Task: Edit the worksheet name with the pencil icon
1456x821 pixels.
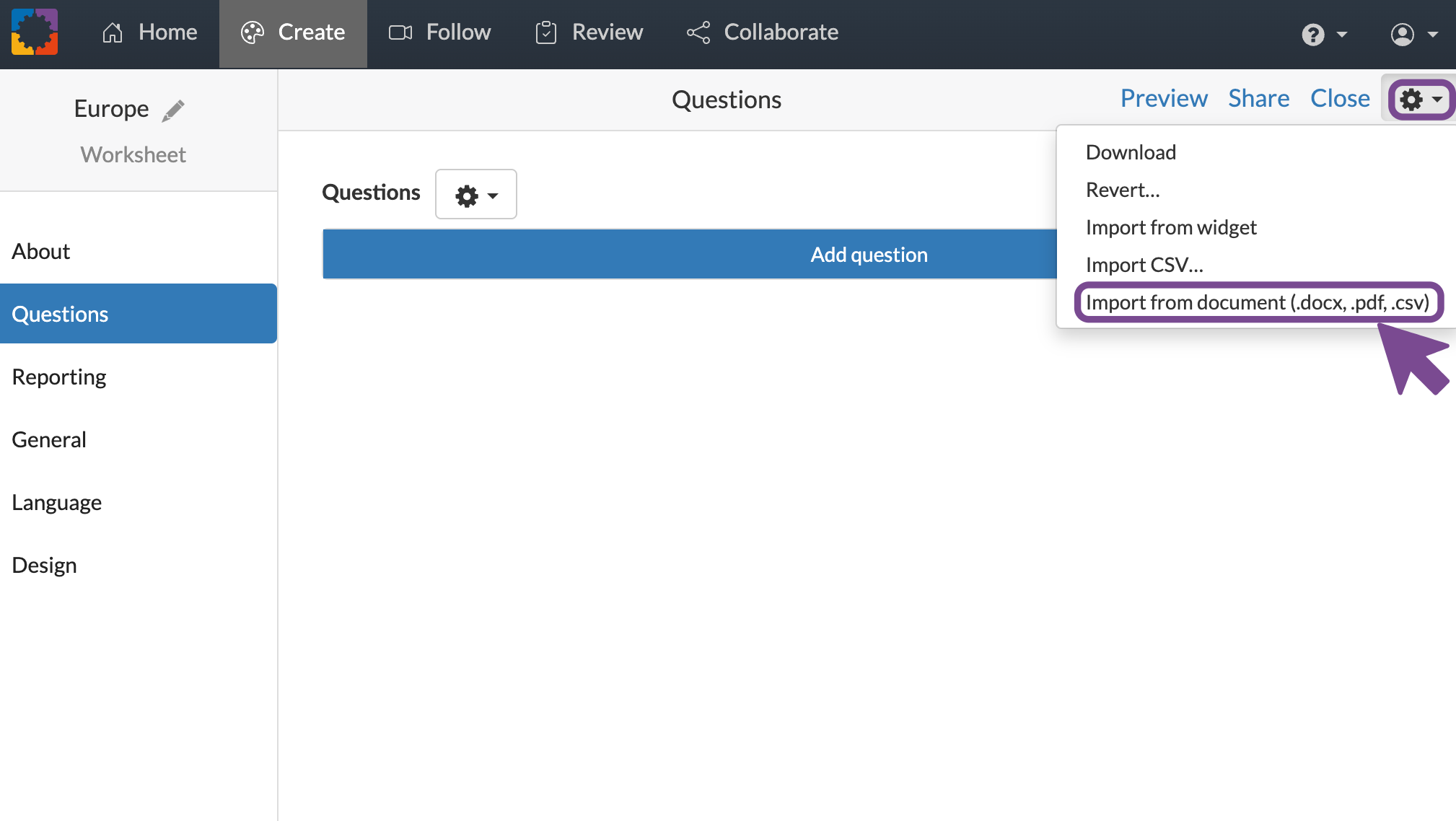Action: (x=173, y=110)
